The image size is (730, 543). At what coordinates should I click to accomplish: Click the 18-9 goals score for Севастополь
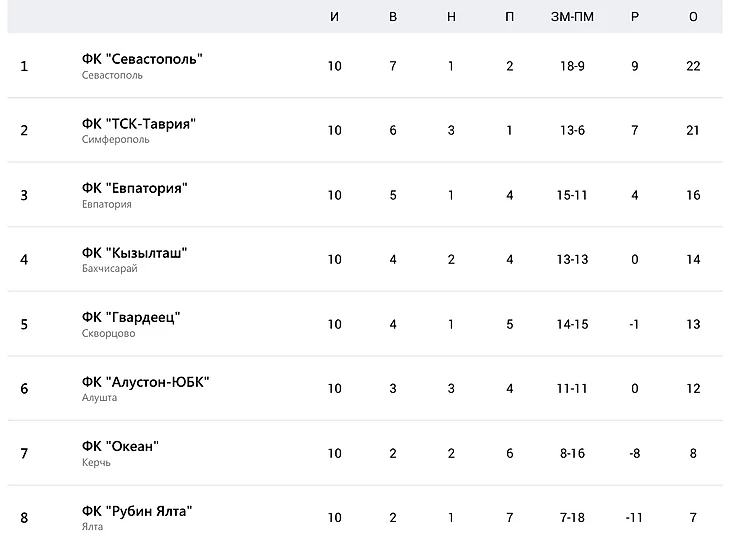(x=572, y=66)
